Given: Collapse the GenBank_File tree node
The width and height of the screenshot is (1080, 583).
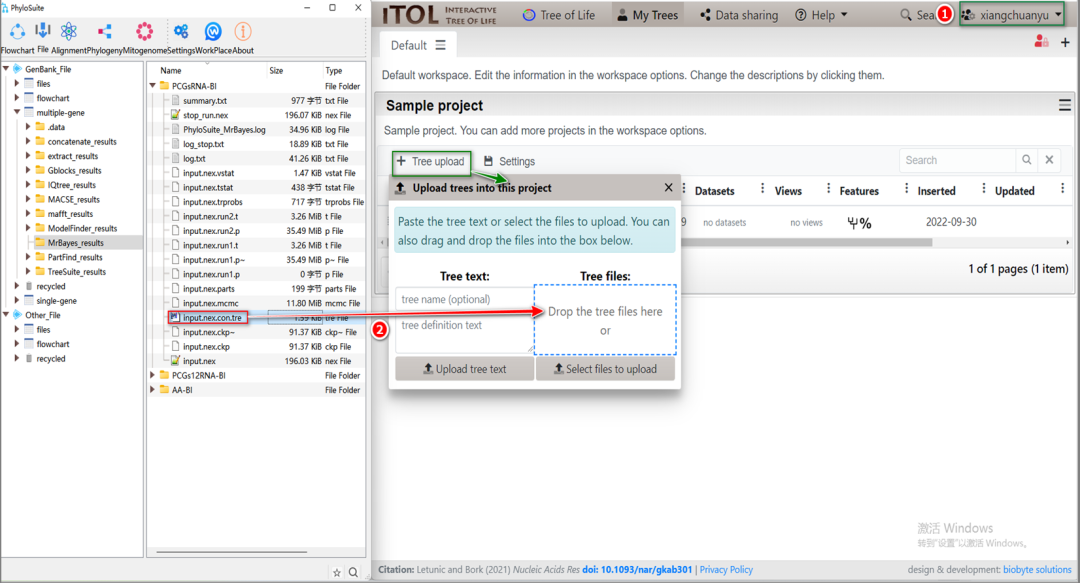Looking at the screenshot, I should click(6, 69).
